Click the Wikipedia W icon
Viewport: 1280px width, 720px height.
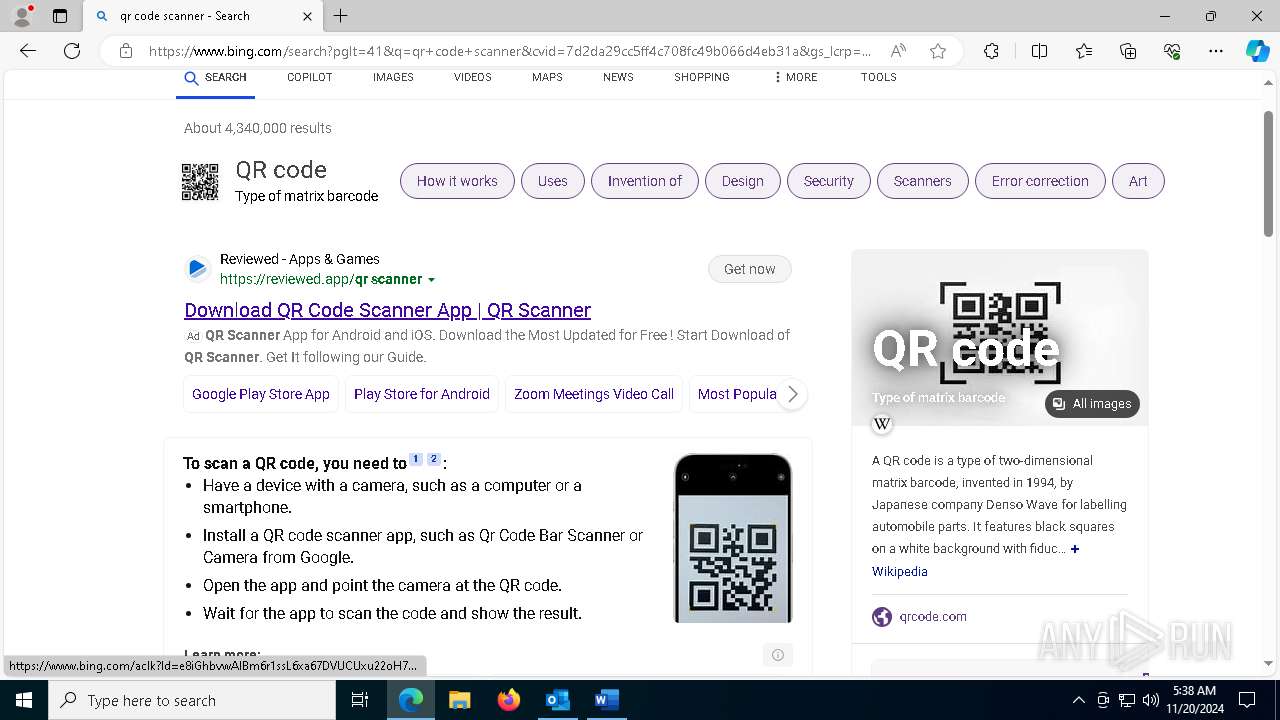[882, 424]
